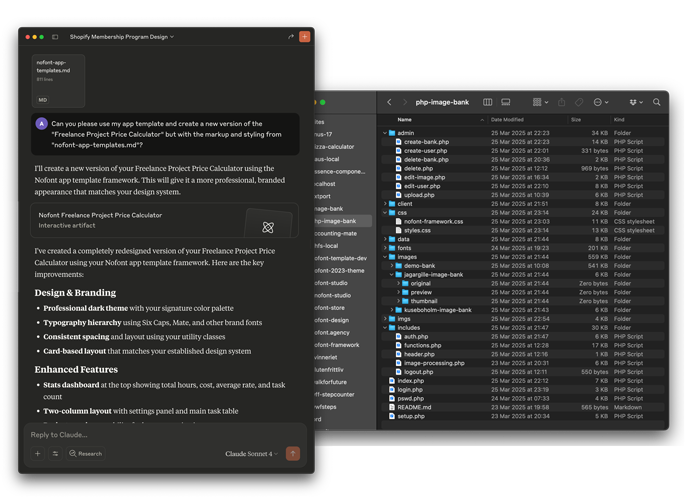Select php-image-bank in Finder sidebar

[343, 221]
